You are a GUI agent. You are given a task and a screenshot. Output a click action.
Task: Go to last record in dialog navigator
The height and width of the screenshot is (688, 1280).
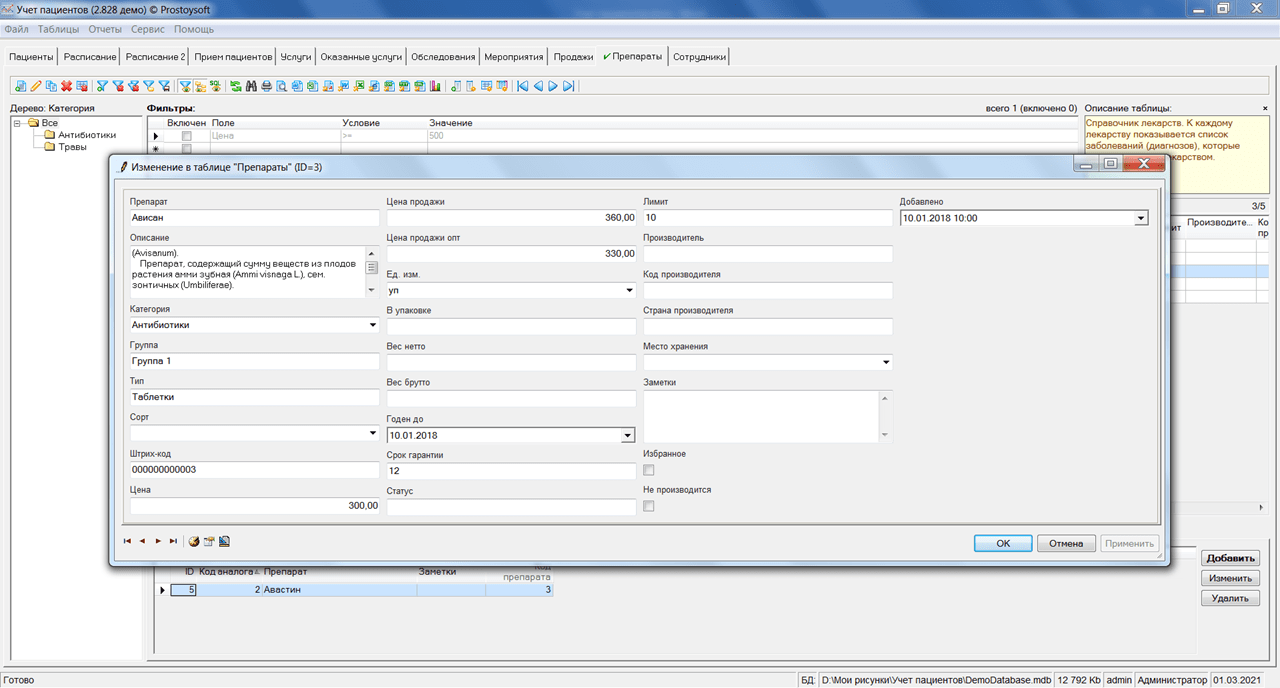click(174, 542)
